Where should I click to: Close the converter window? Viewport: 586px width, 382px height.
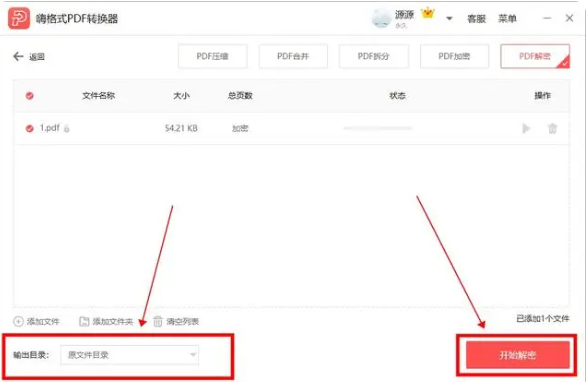[x=569, y=18]
